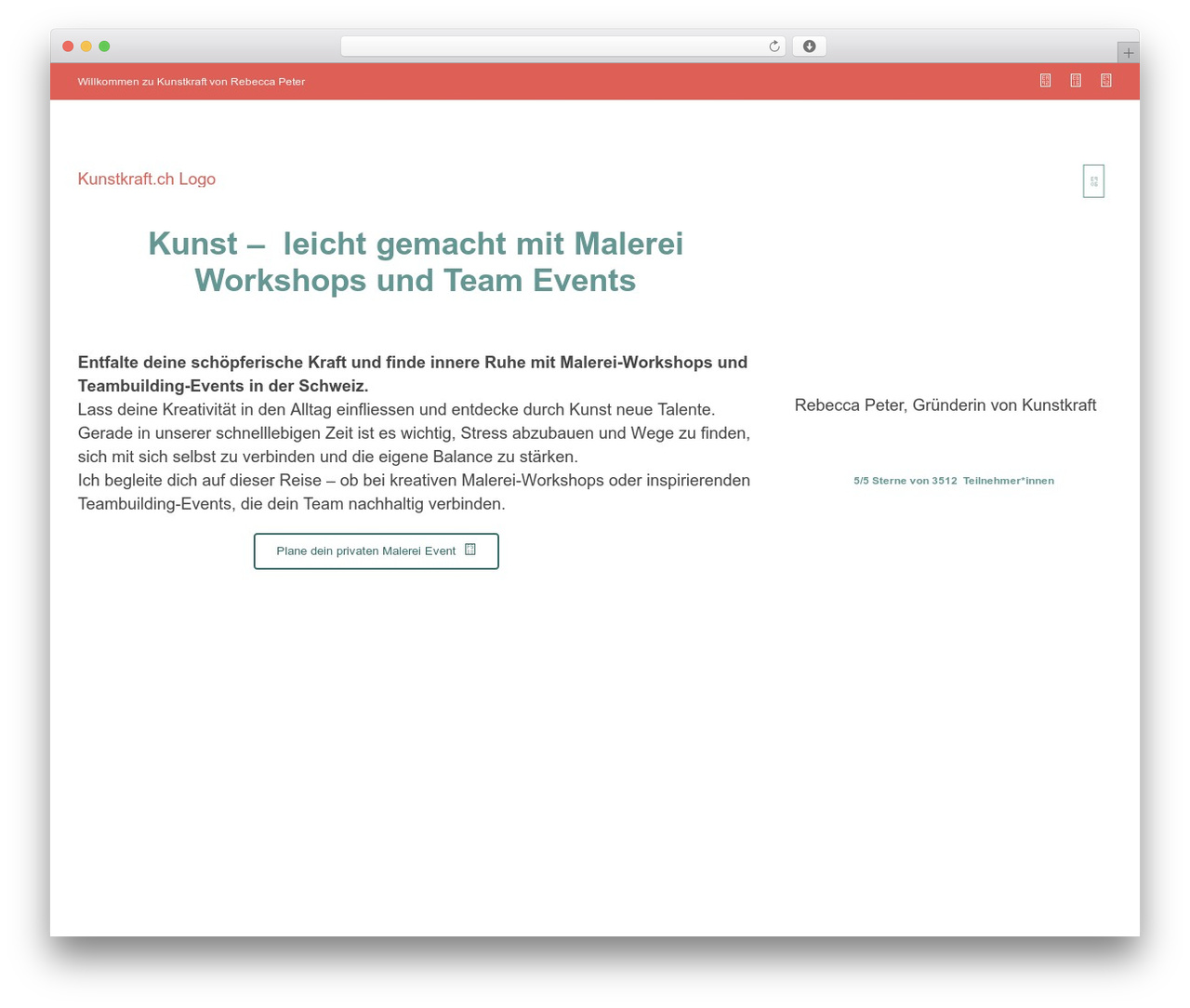
Task: Click 'Rebecca Peter, Gründerin von Kunstkraft' caption
Action: click(x=945, y=405)
